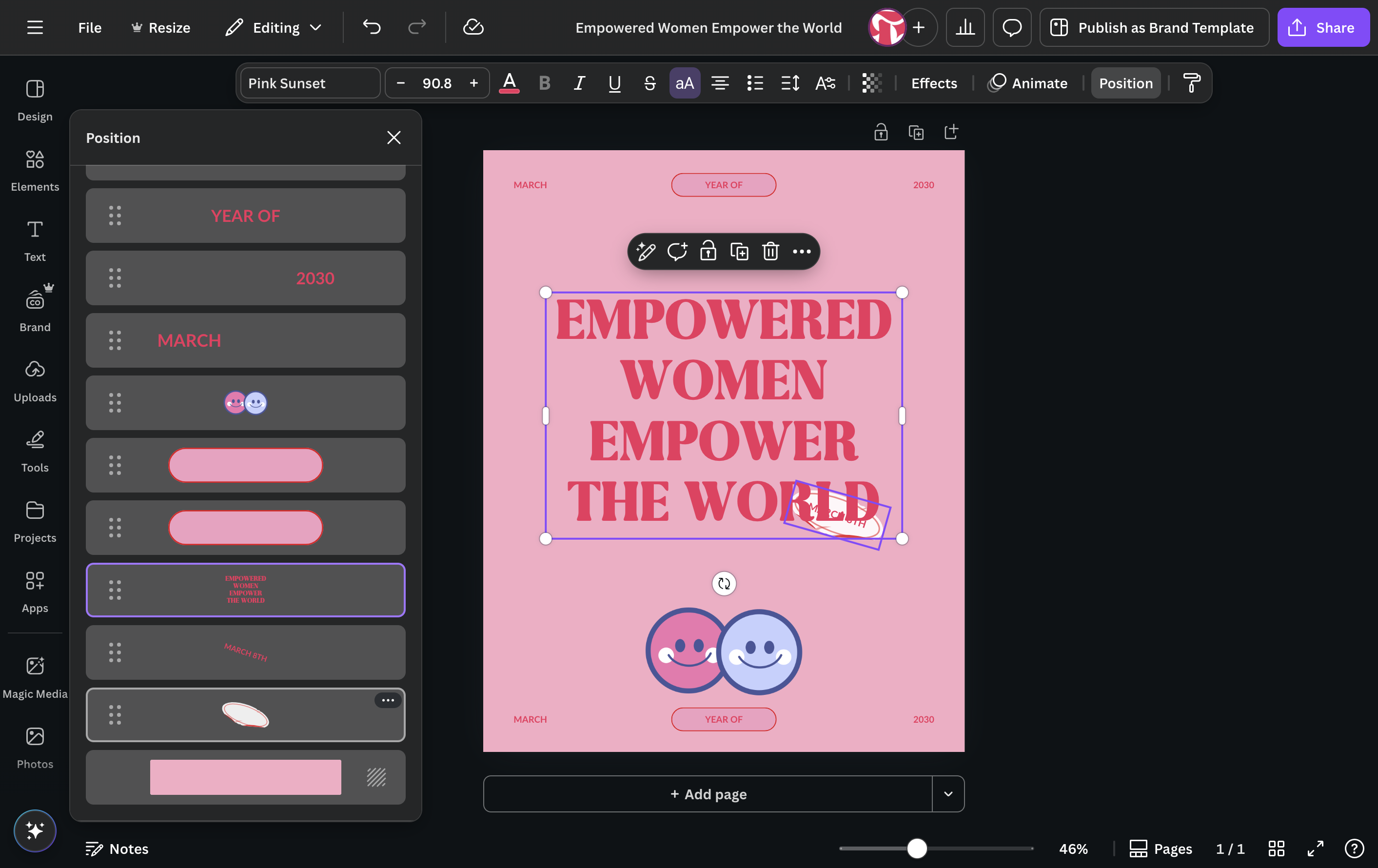Open more options on the oval layer
This screenshot has width=1378, height=868.
[388, 700]
